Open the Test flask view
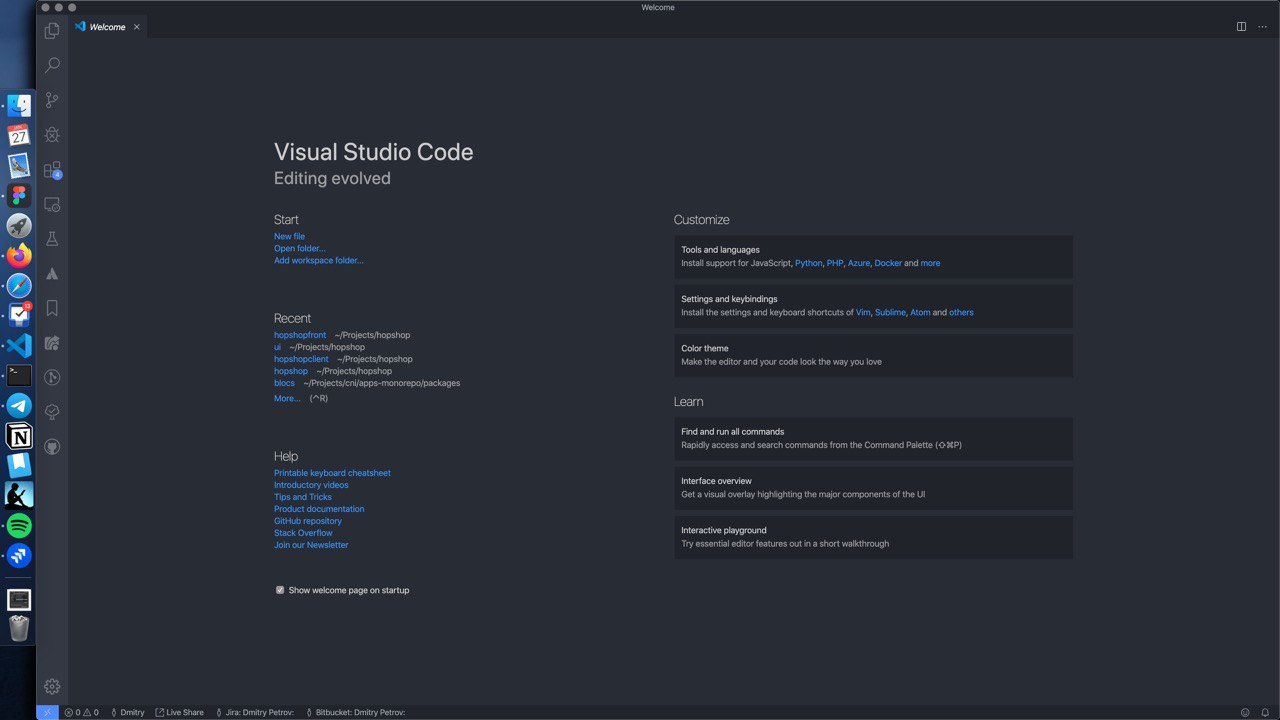 click(52, 239)
